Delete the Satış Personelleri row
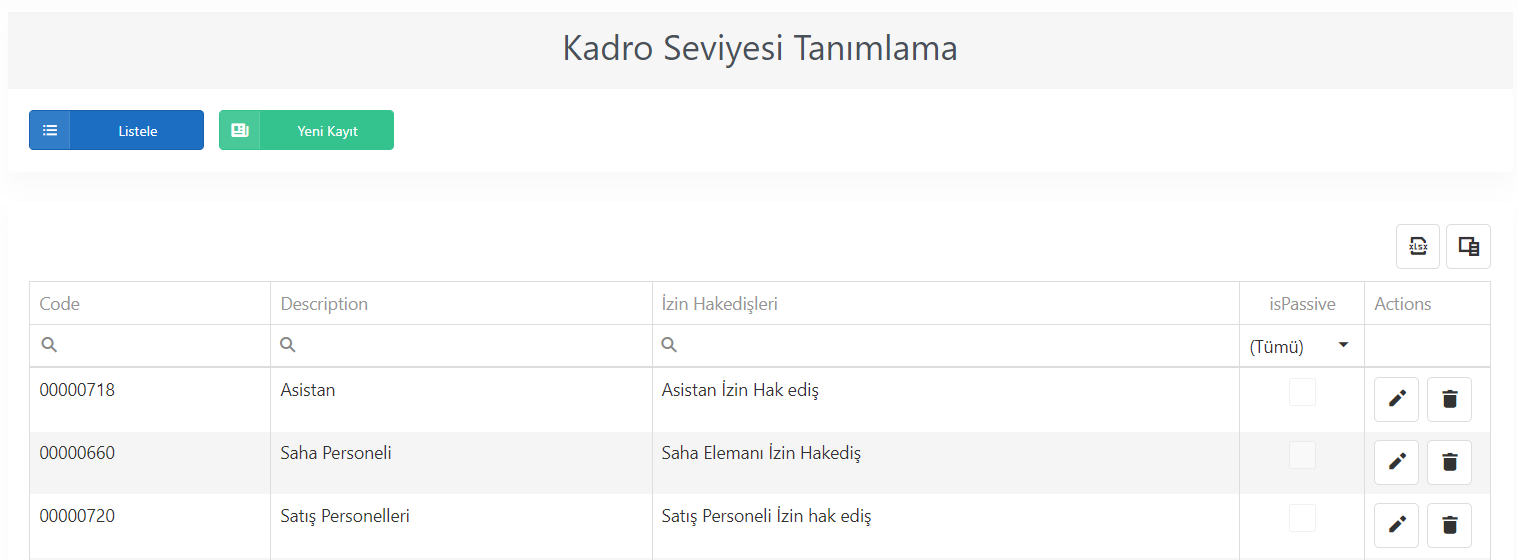Image resolution: width=1517 pixels, height=560 pixels. point(1449,525)
